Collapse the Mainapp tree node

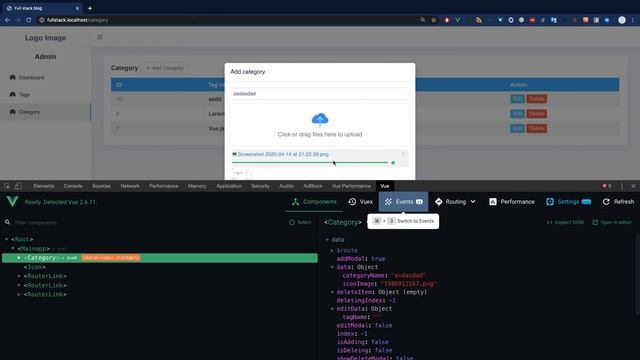[x=13, y=248]
